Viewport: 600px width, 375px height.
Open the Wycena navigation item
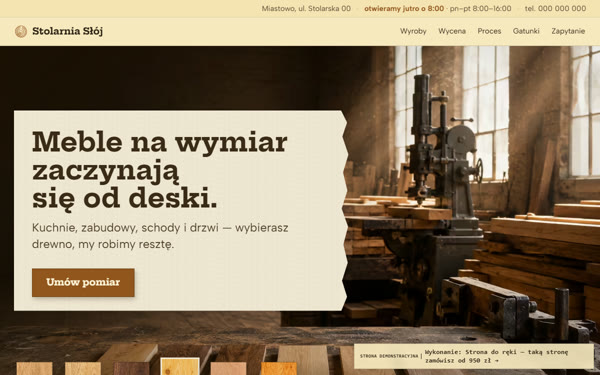point(452,31)
